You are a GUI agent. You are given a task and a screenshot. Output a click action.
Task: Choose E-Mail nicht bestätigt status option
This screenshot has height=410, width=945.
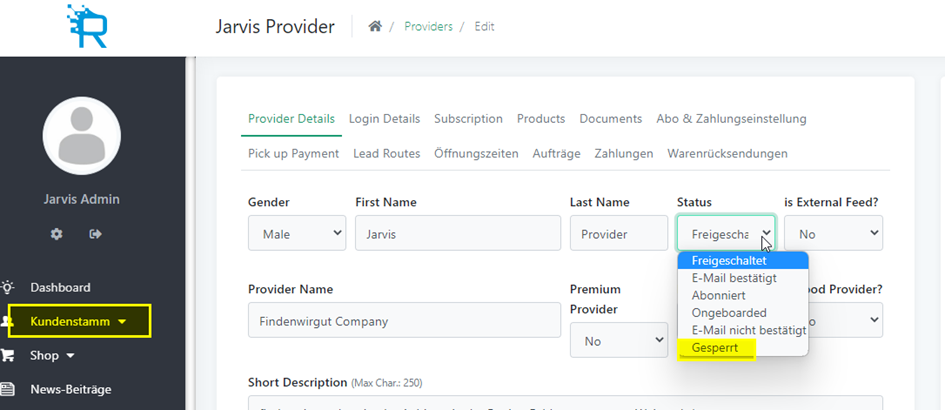[x=742, y=330]
